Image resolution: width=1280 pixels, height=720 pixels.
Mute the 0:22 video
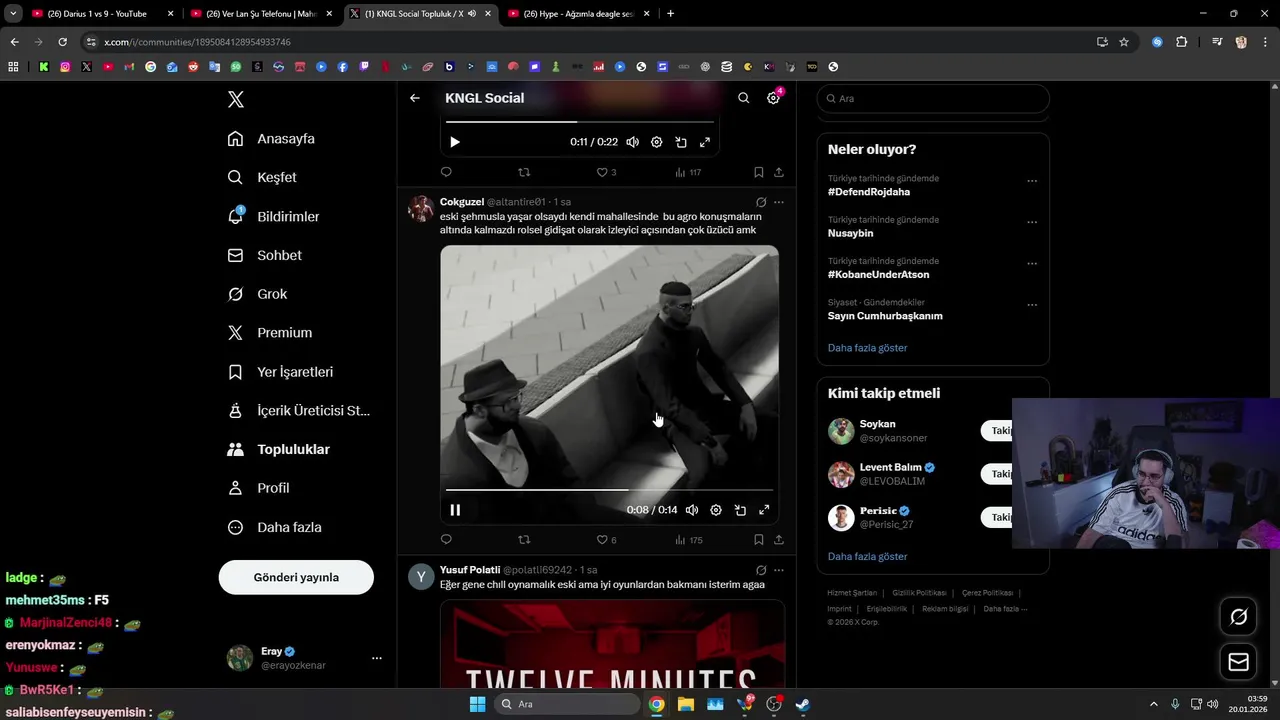point(632,142)
